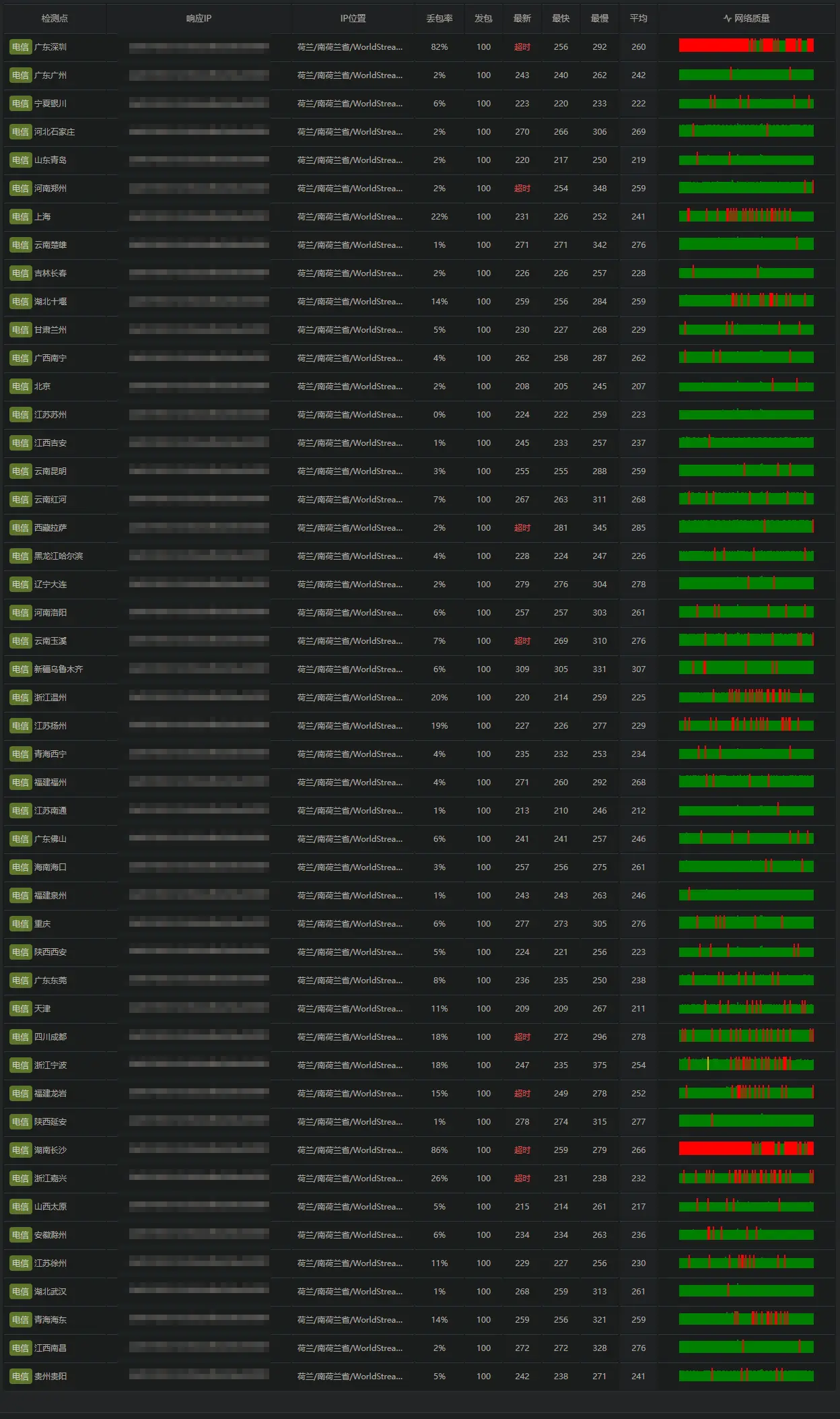
Task: Click the red 超时 value for 河南郑州
Action: [522, 189]
